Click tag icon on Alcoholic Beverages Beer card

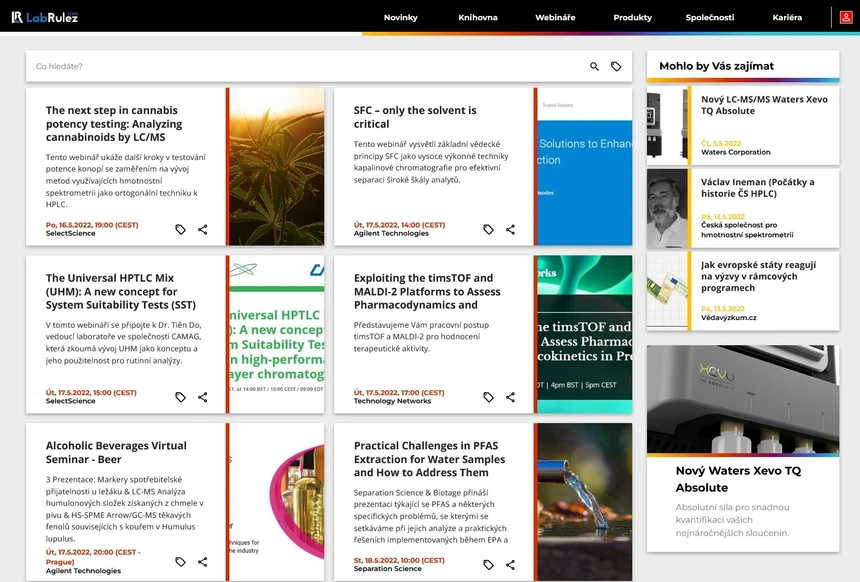[180, 562]
